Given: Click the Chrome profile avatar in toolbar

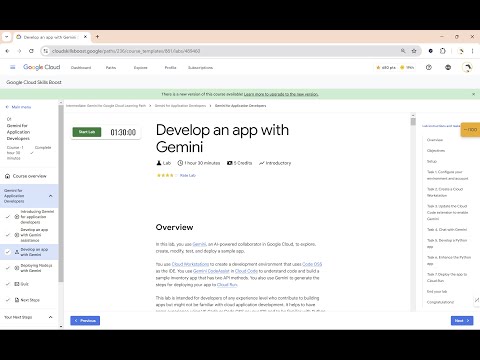Looking at the screenshot, I should [x=461, y=51].
